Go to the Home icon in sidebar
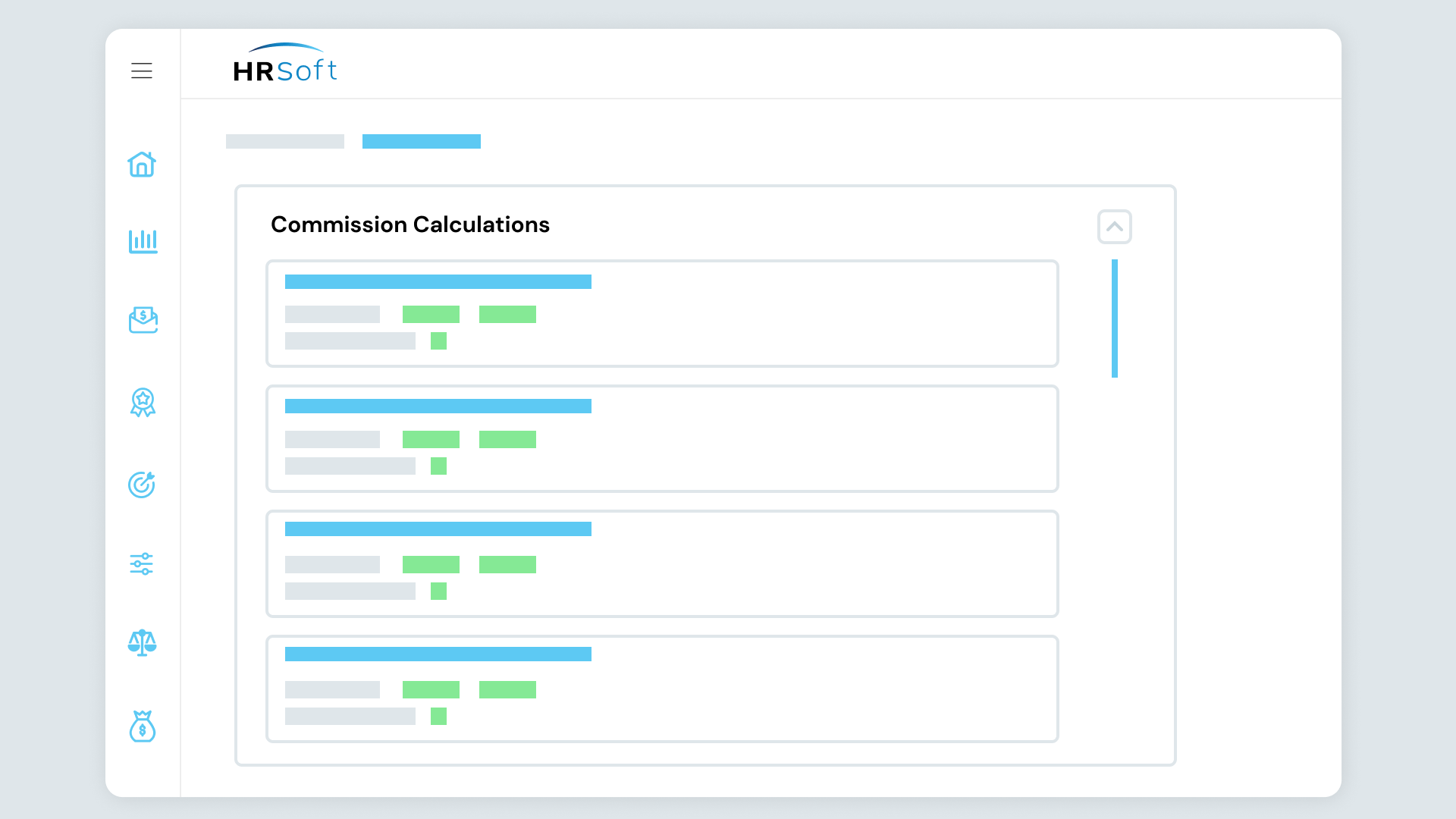 [142, 165]
